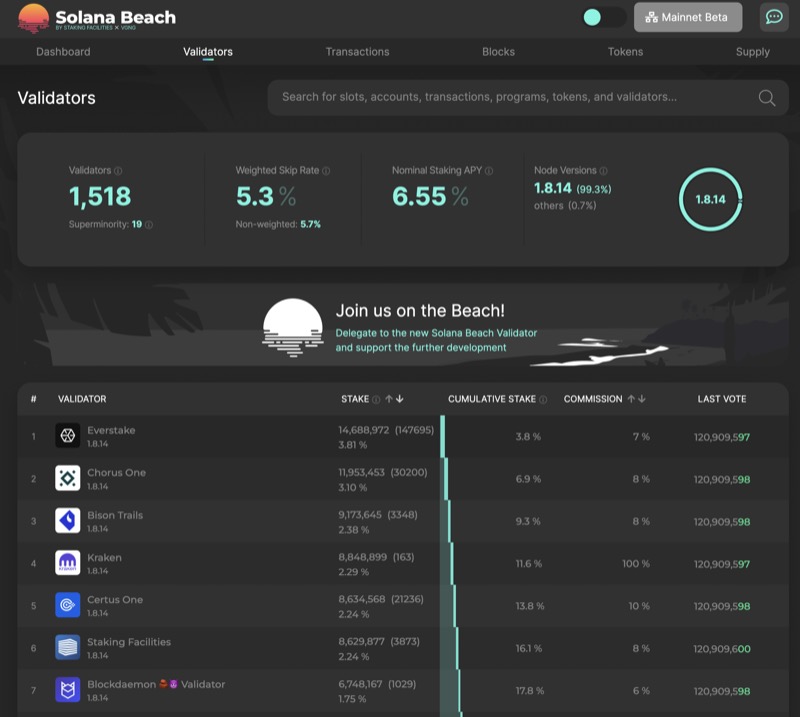Click Bison Trails cumulative stake 9.3 %
This screenshot has width=800, height=717.
point(528,522)
